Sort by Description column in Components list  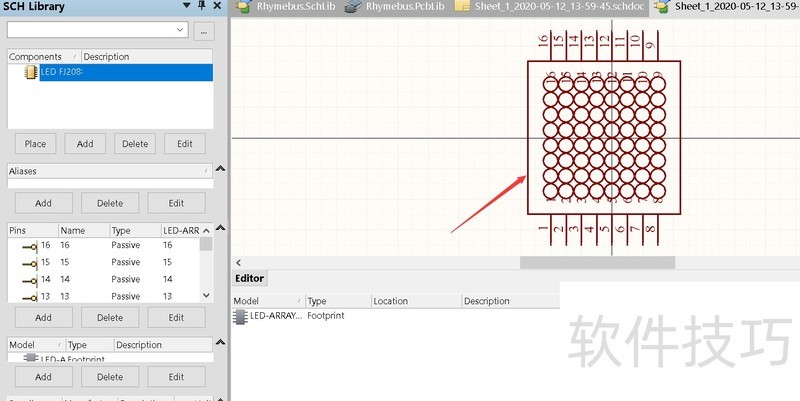click(x=147, y=57)
